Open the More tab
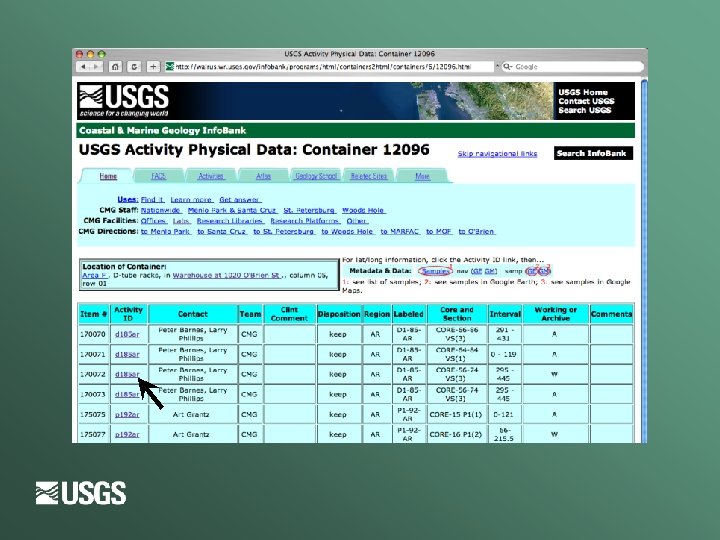Image resolution: width=720 pixels, height=540 pixels. pyautogui.click(x=422, y=176)
